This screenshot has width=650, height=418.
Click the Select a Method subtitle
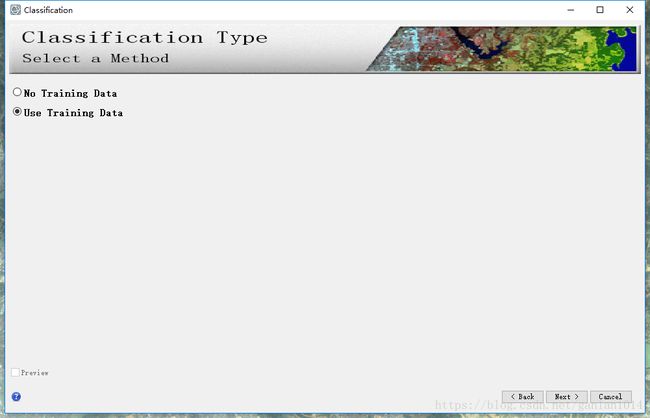click(95, 58)
